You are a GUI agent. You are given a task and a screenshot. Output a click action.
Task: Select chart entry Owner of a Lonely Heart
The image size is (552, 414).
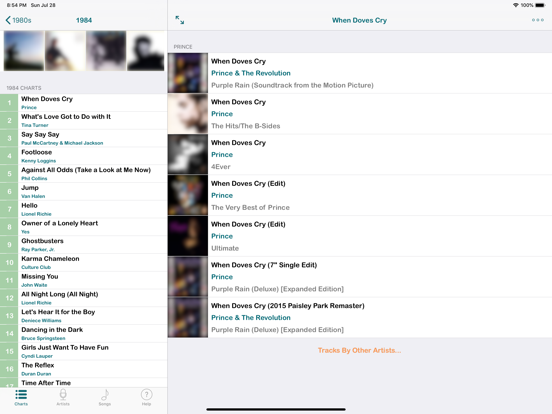83,227
